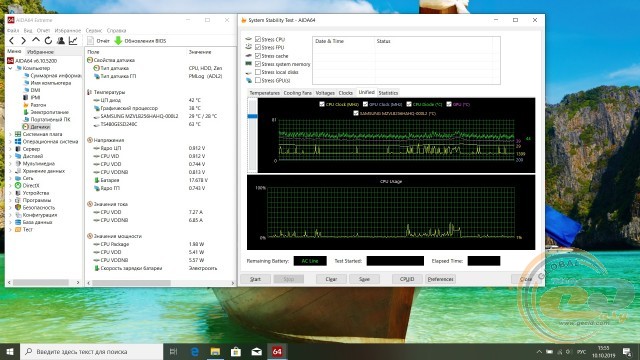
Task: Open the Вид menu
Action: [28, 31]
